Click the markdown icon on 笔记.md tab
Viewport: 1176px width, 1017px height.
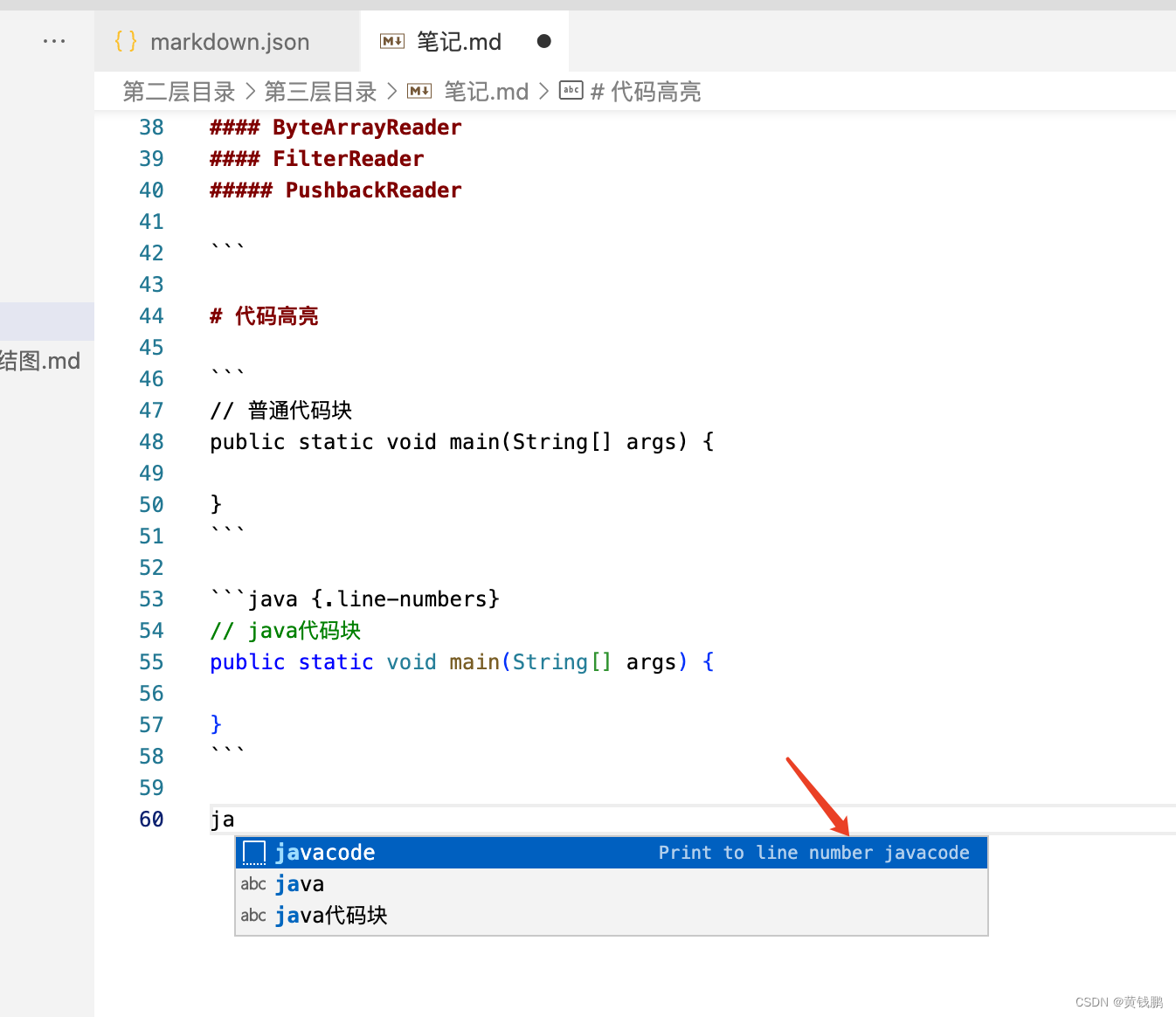point(392,41)
